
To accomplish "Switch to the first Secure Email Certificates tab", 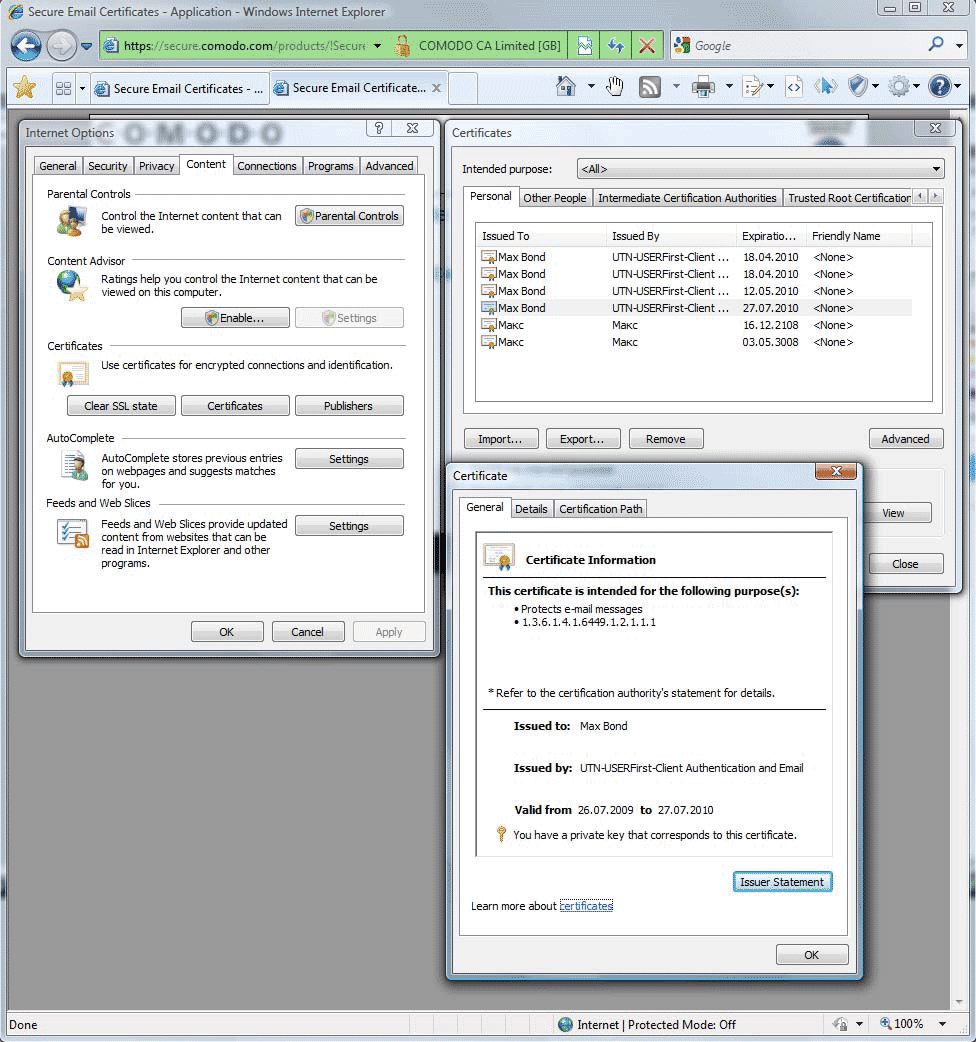I will (x=179, y=88).
